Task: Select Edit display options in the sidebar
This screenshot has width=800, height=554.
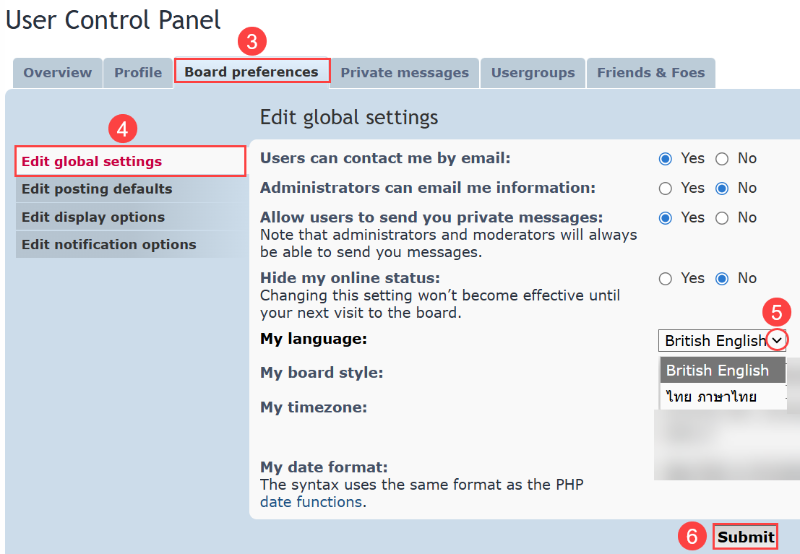Action: coord(93,217)
